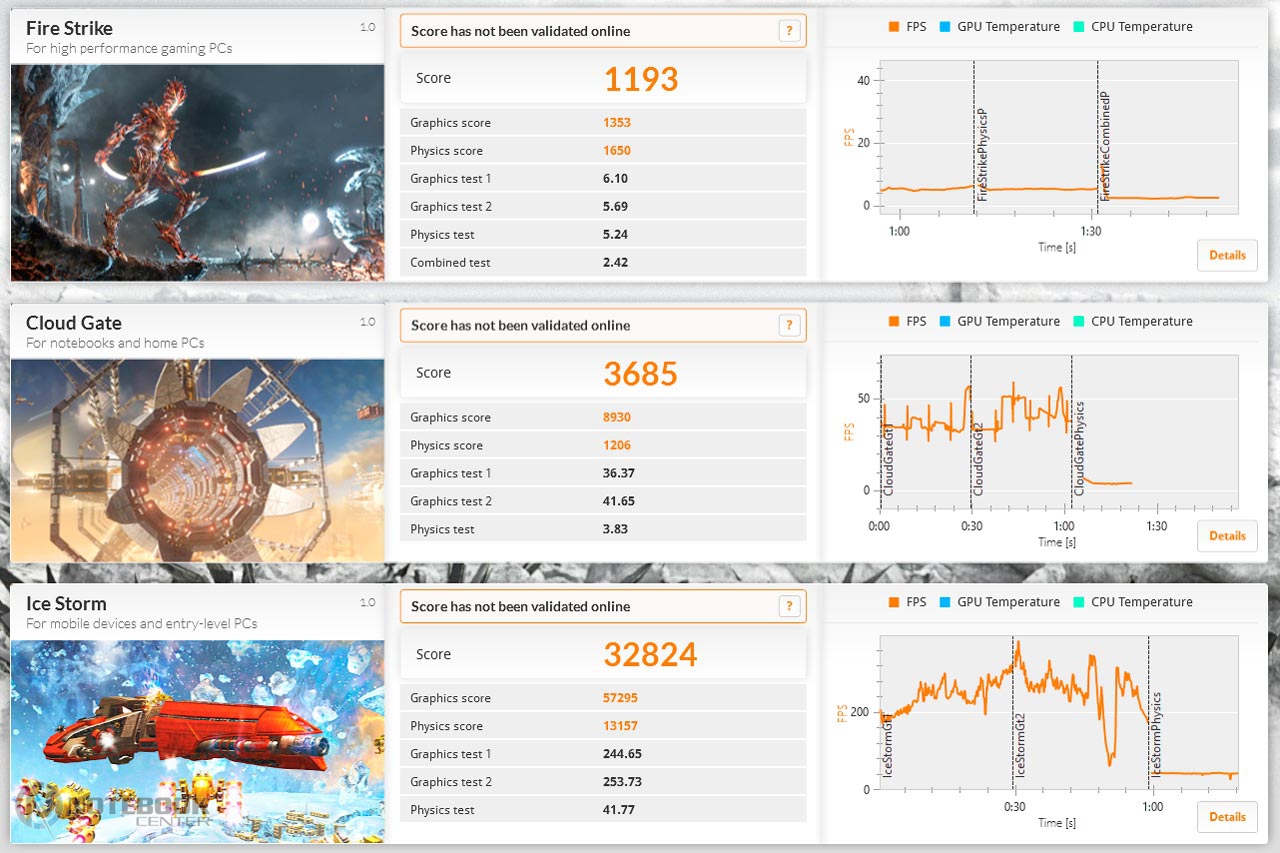
Task: Click the Ice Storm score 32824
Action: click(x=650, y=654)
